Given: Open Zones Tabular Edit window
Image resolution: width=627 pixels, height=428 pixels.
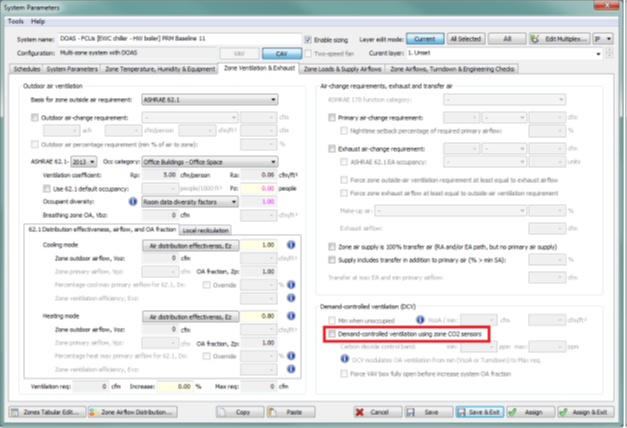Looking at the screenshot, I should click(45, 411).
